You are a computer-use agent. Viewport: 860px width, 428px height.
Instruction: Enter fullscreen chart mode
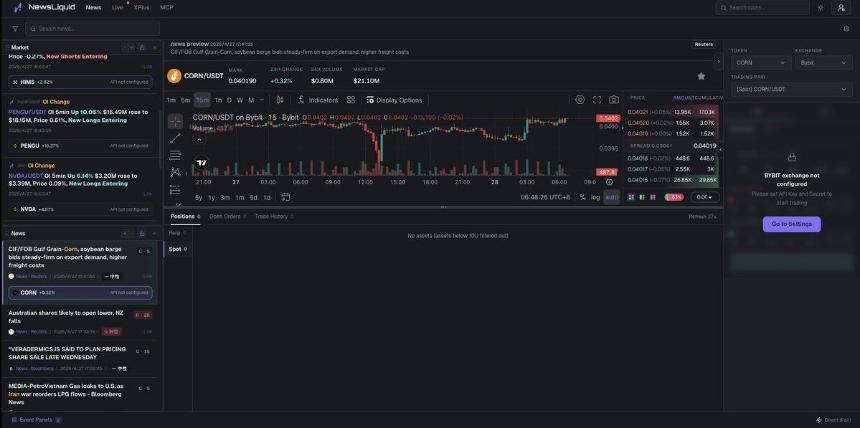(597, 100)
